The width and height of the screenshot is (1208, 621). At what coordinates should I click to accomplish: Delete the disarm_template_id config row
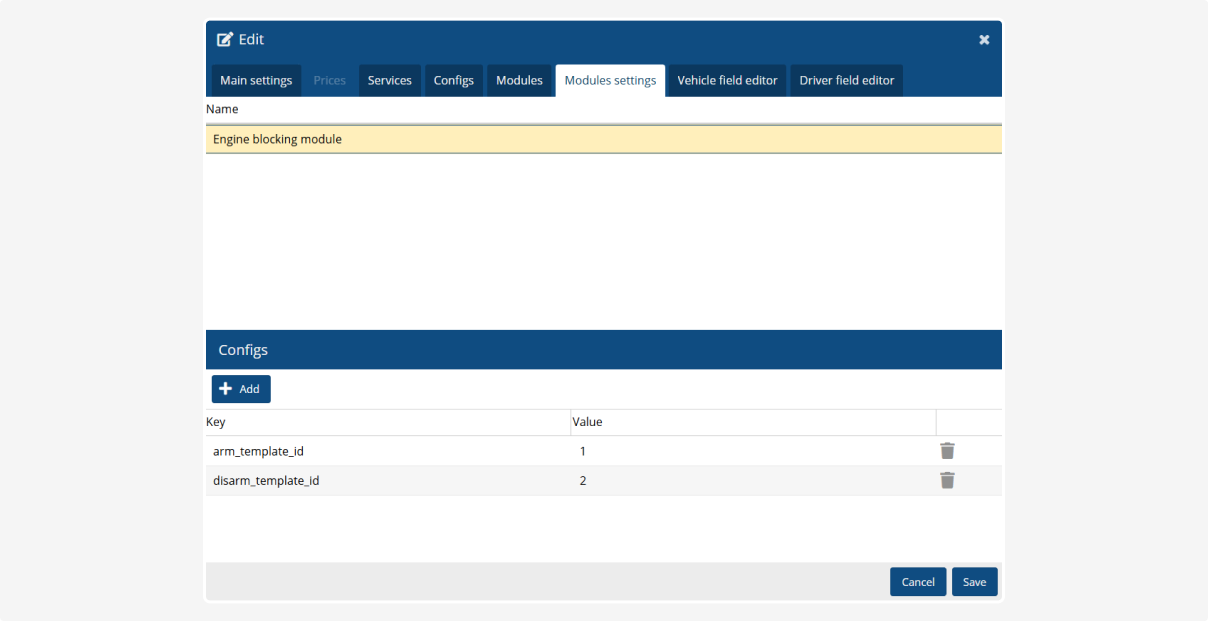[947, 481]
